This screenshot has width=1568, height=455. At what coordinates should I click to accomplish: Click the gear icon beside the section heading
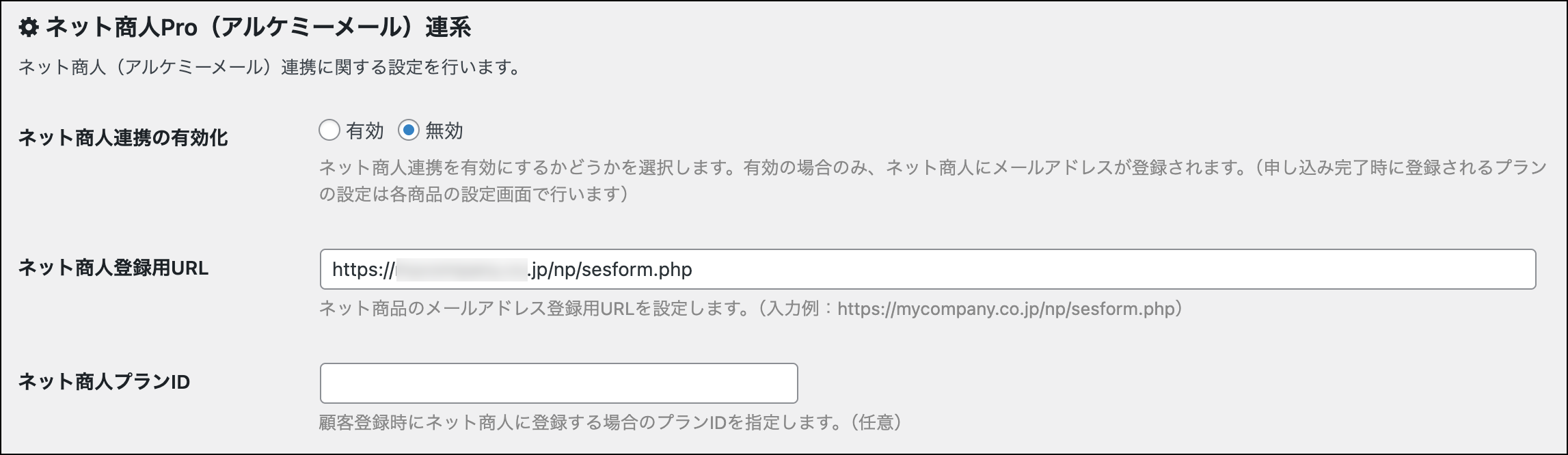29,27
